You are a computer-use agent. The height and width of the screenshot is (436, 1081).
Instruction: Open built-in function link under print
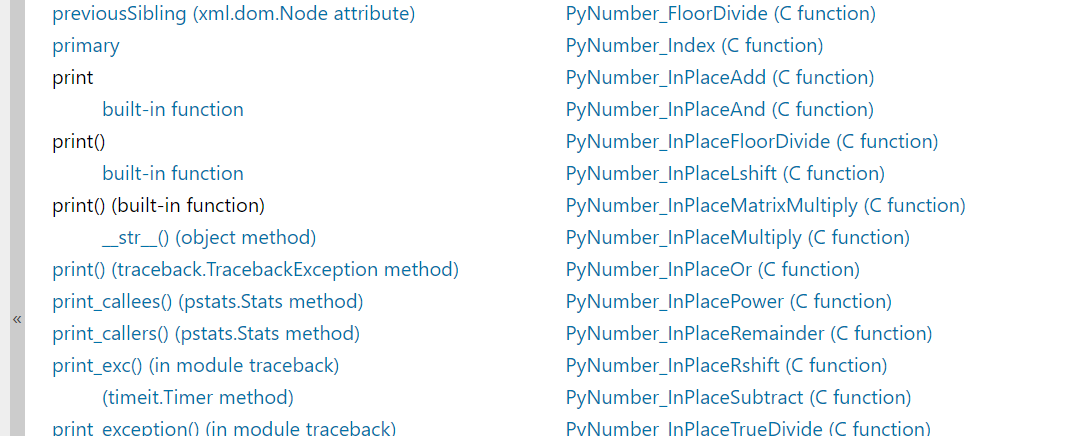tap(173, 110)
